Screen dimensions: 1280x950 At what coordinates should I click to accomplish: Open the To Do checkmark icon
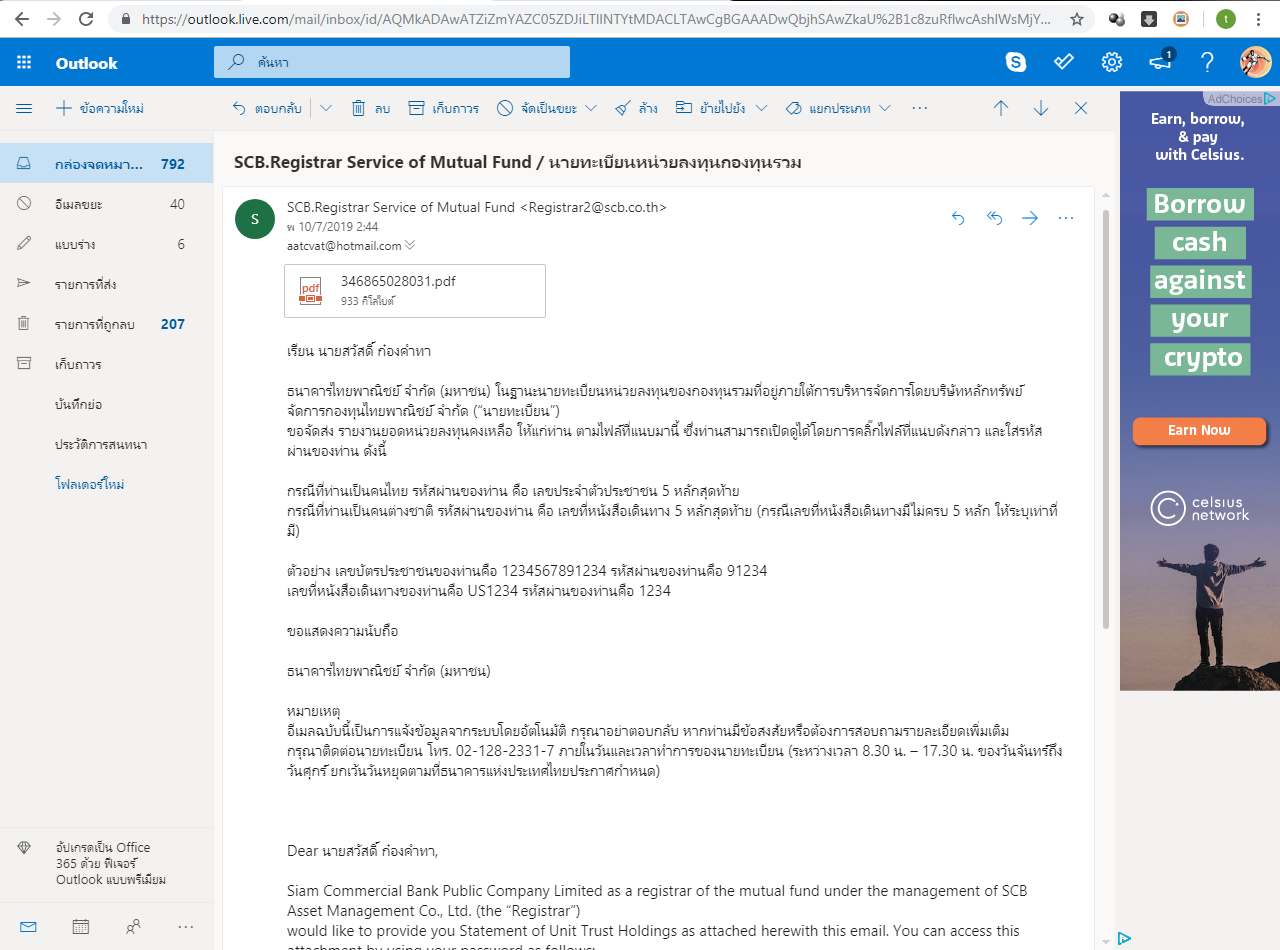pyautogui.click(x=1064, y=63)
